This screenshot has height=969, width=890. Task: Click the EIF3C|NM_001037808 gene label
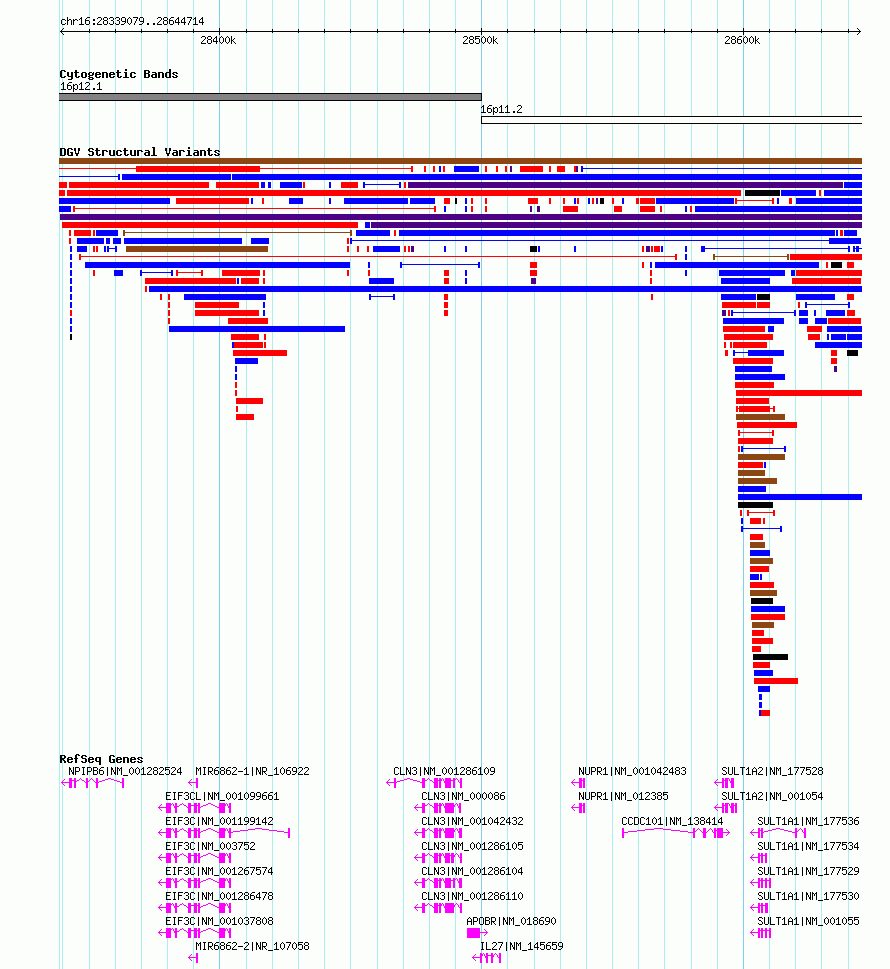coord(219,921)
